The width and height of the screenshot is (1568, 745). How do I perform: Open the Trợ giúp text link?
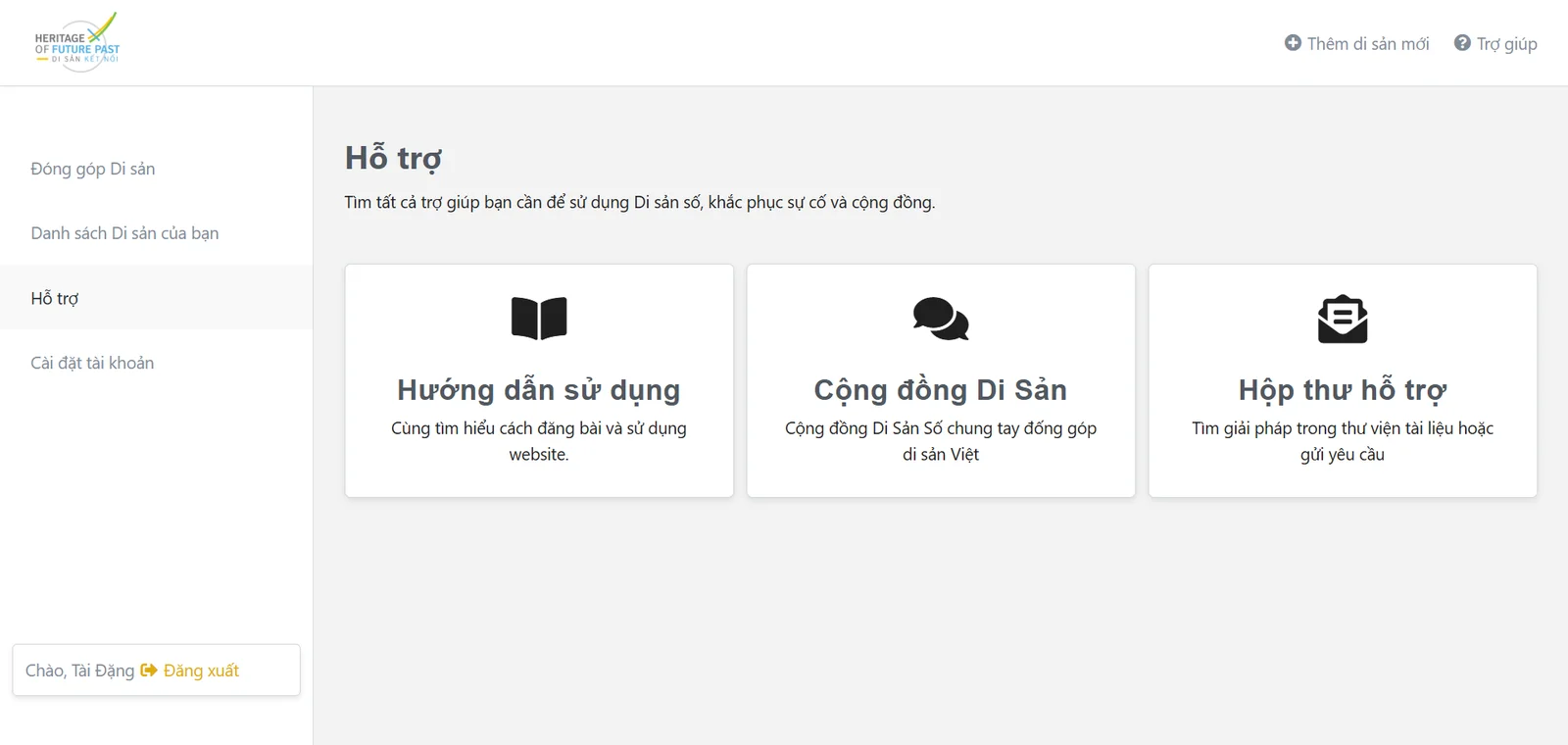(1506, 44)
